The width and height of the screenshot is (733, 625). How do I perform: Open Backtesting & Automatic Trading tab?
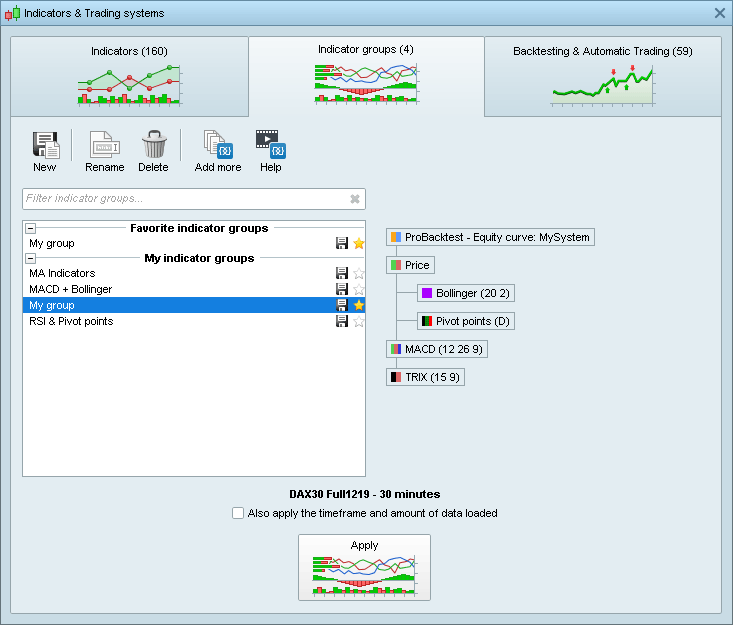click(x=602, y=76)
